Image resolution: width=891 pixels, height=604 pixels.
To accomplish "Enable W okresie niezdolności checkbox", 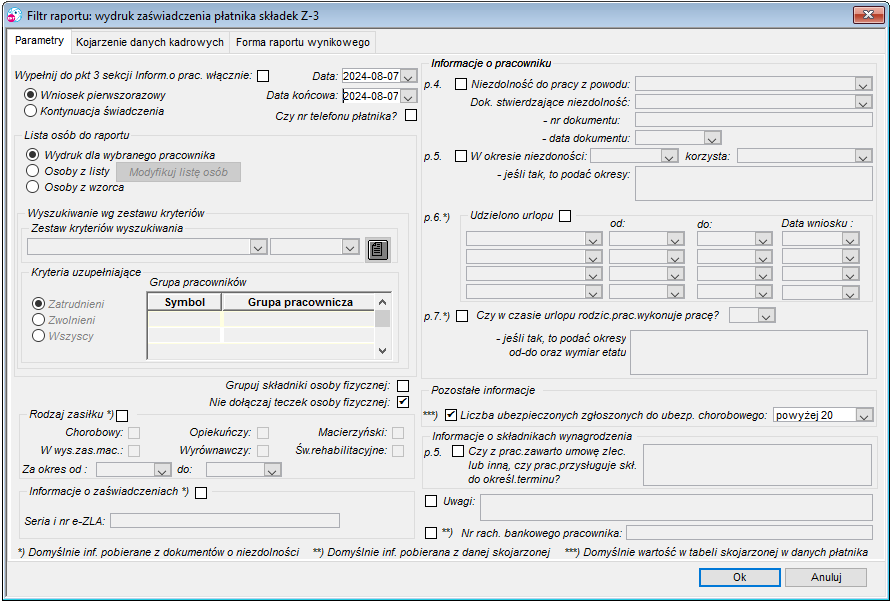I will coord(461,156).
